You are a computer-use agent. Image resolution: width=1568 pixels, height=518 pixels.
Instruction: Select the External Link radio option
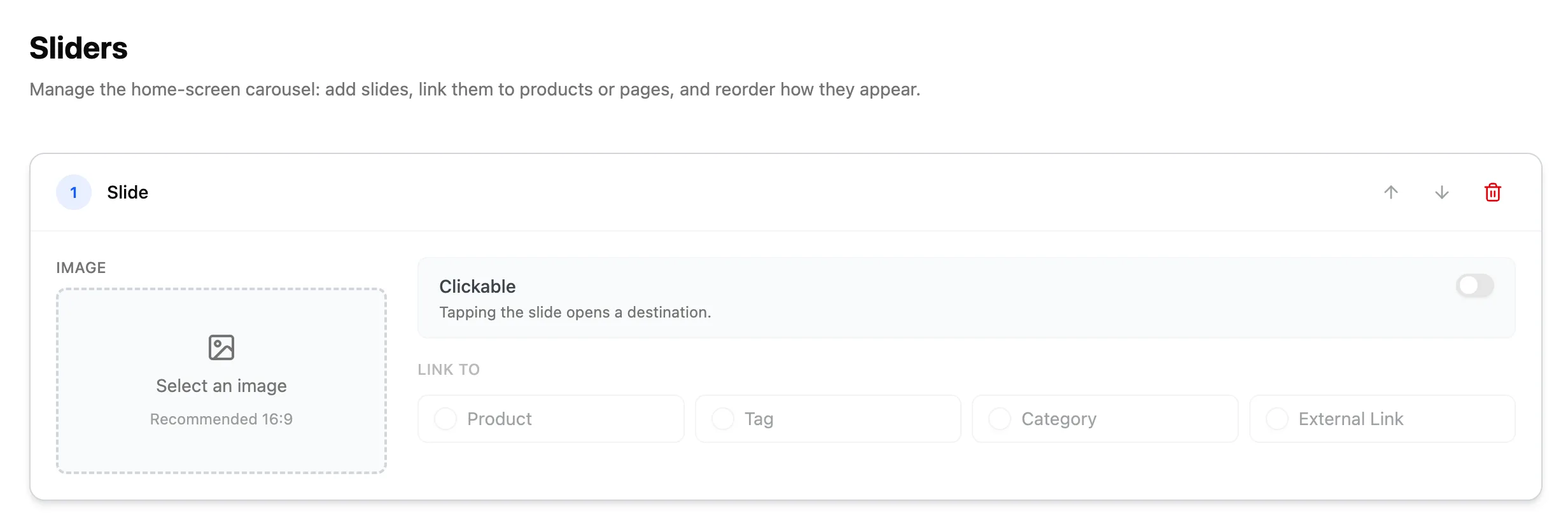(x=1277, y=419)
